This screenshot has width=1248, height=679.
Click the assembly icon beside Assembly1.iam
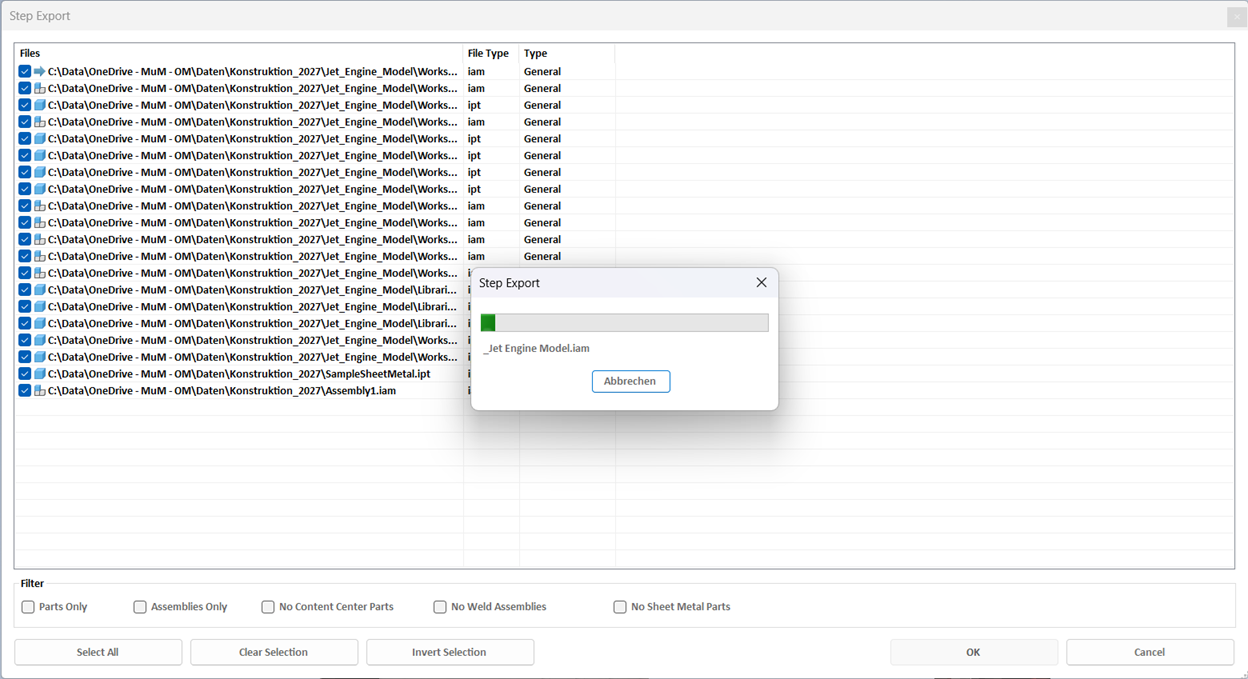click(x=40, y=391)
